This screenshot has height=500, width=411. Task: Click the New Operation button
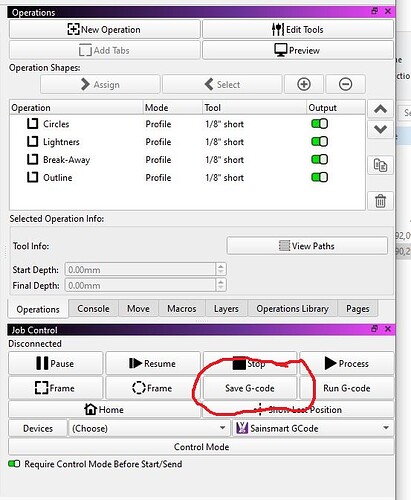point(105,29)
